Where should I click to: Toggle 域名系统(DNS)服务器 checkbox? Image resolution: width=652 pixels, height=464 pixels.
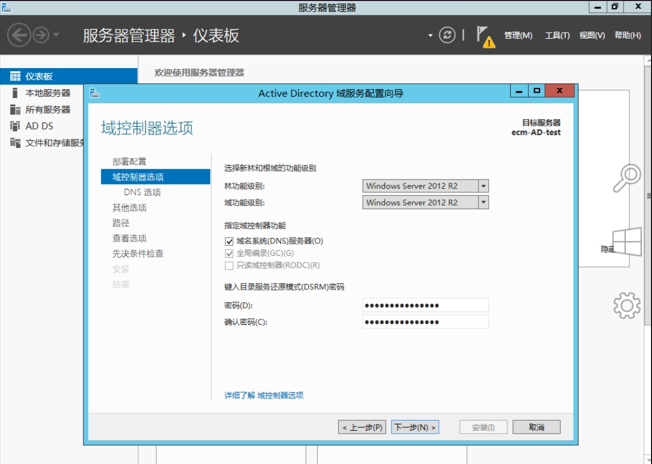tap(229, 241)
